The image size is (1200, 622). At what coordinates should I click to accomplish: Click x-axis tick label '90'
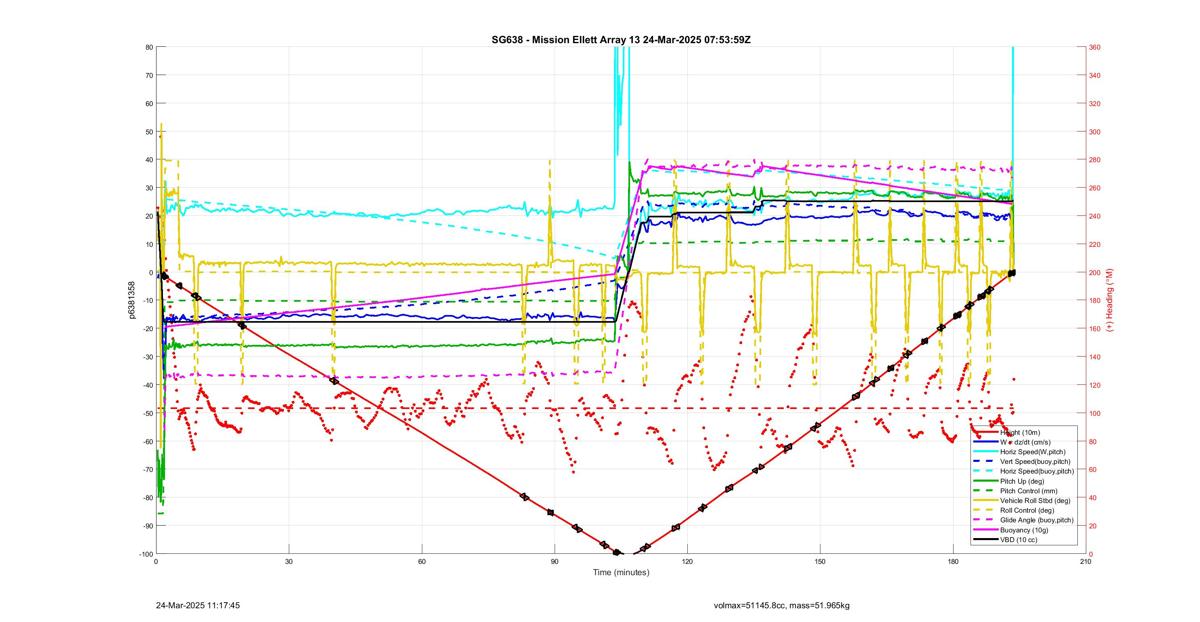tap(554, 561)
